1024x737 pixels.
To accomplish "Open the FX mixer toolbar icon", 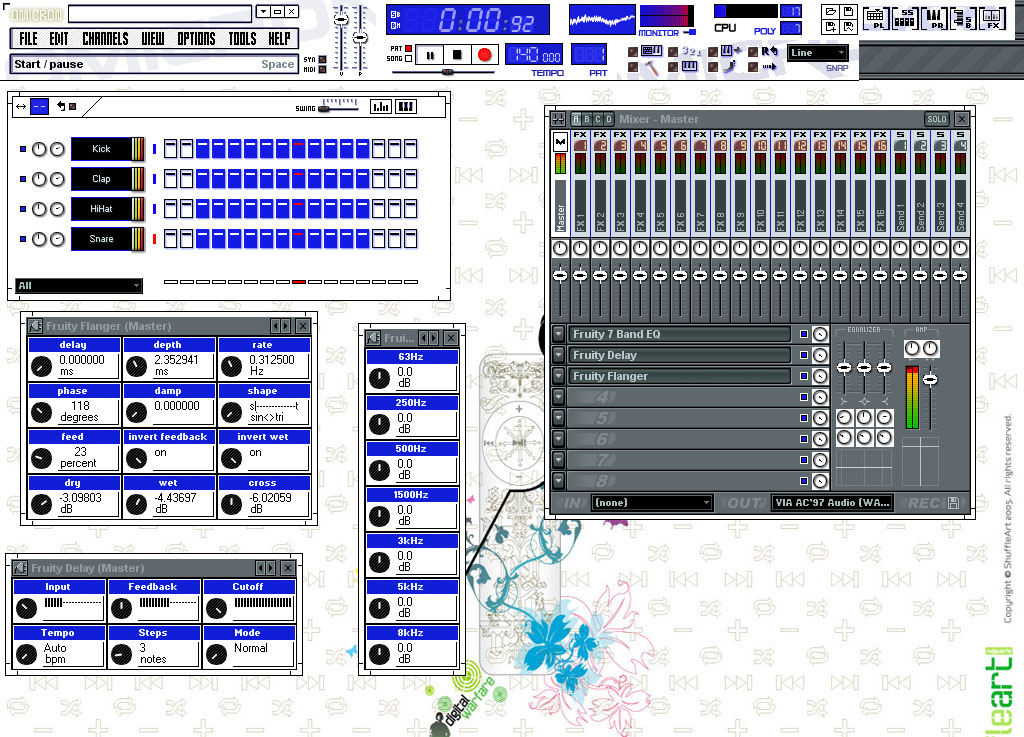I will point(990,17).
